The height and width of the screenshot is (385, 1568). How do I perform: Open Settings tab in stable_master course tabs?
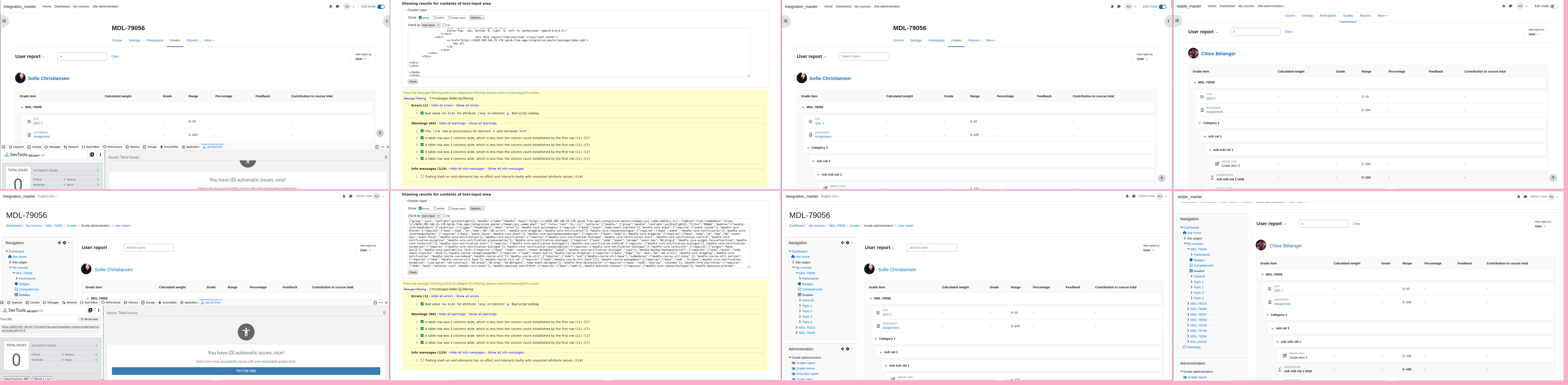[x=1308, y=16]
